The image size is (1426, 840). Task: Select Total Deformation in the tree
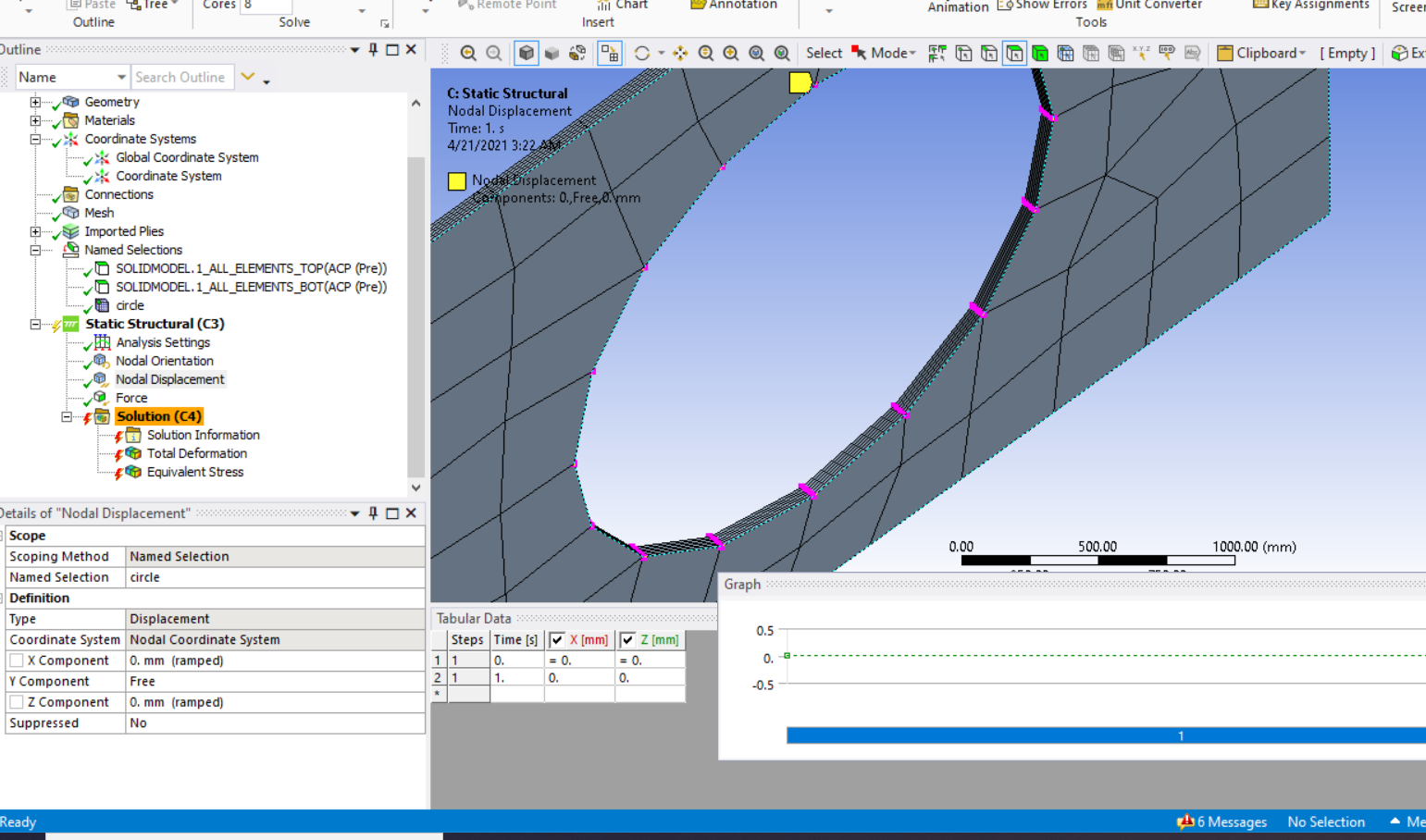point(196,453)
